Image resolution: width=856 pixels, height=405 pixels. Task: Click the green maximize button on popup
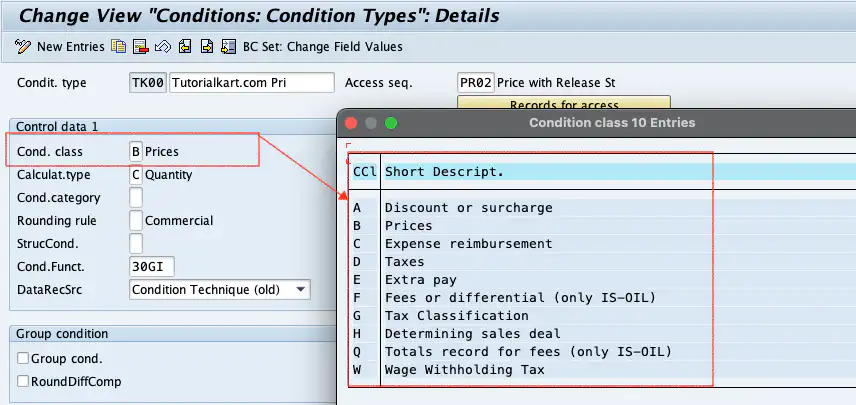(391, 123)
